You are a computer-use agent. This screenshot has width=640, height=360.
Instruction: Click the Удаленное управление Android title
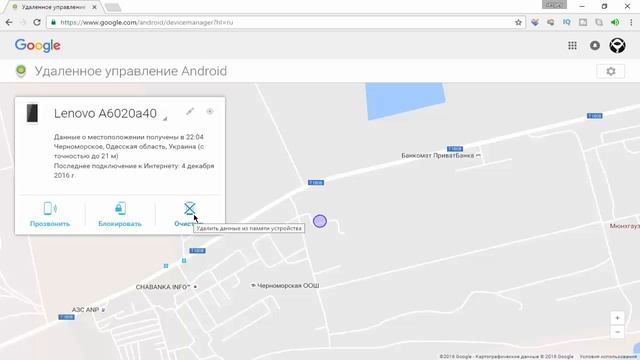[x=131, y=71]
